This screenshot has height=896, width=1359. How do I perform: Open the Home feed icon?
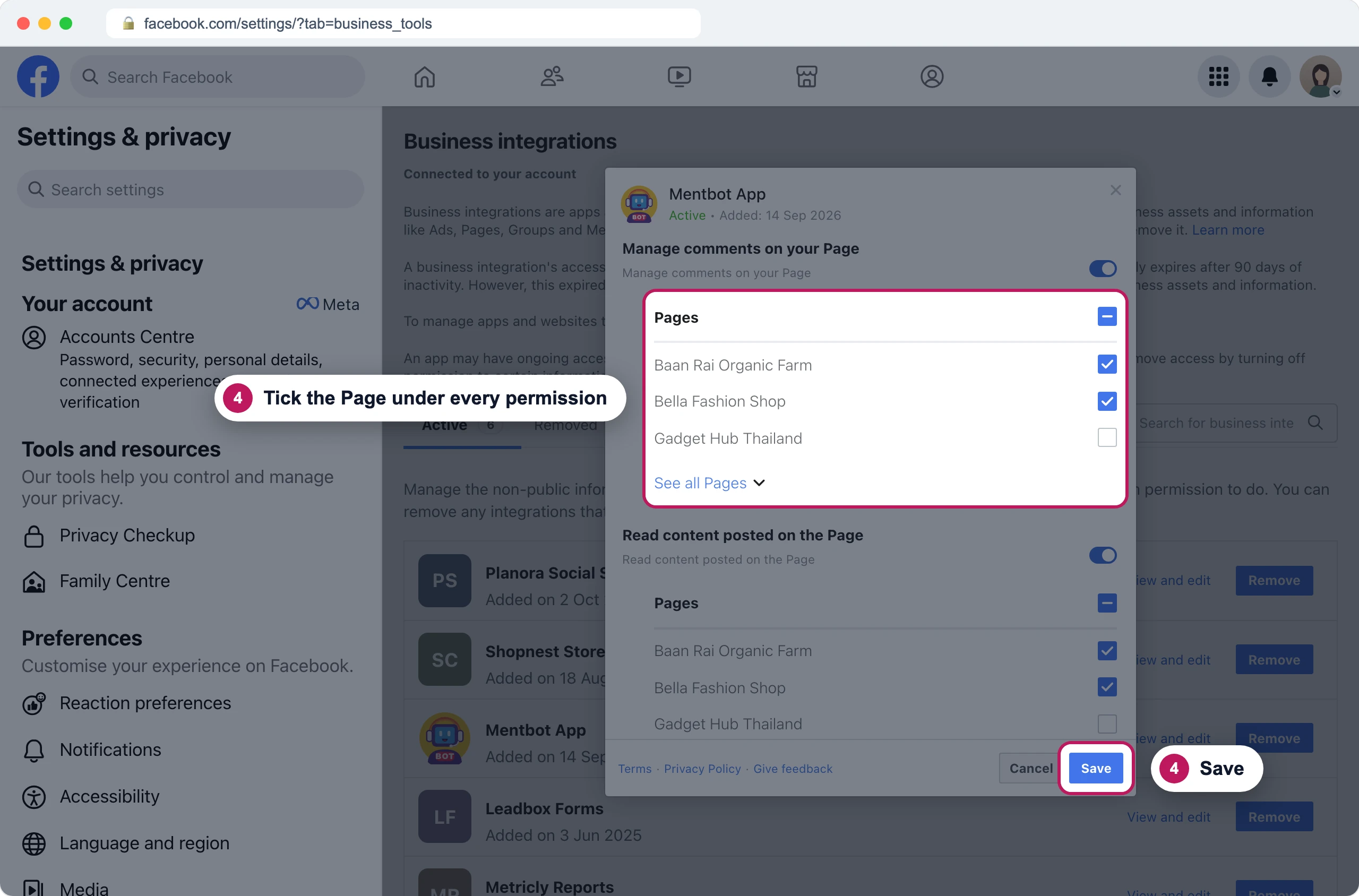point(425,76)
